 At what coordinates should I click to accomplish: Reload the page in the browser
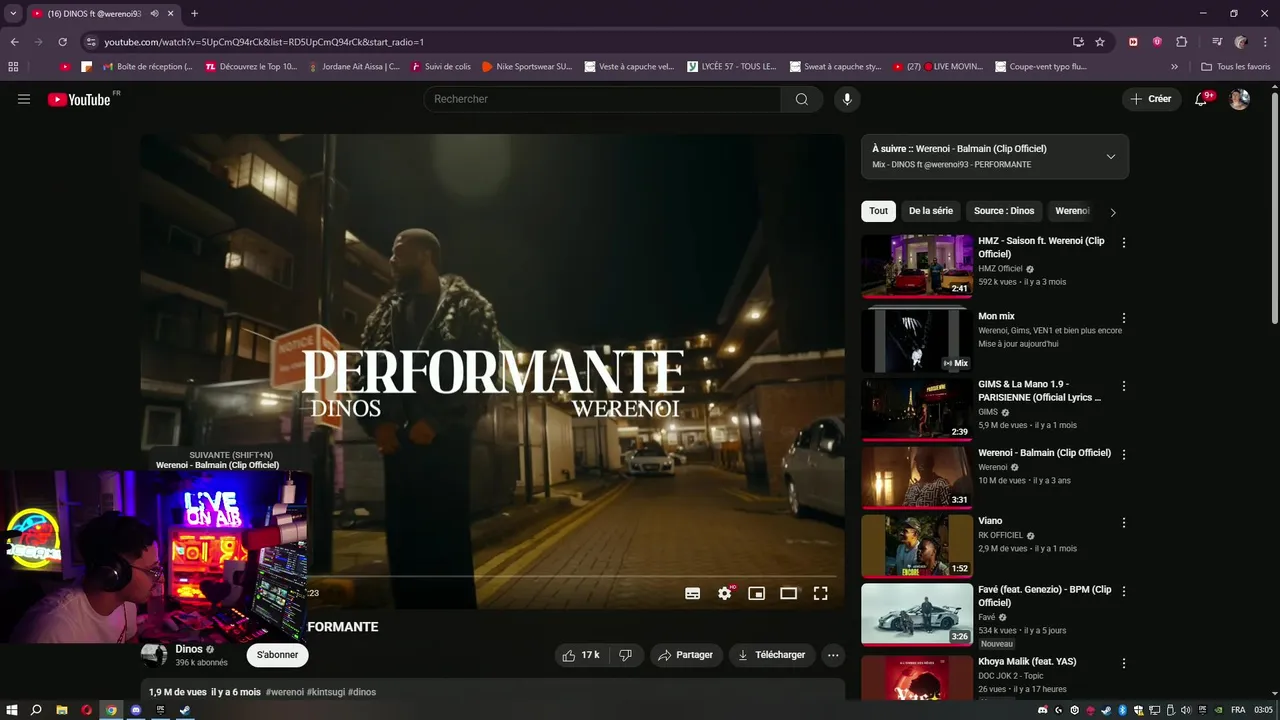pyautogui.click(x=62, y=42)
